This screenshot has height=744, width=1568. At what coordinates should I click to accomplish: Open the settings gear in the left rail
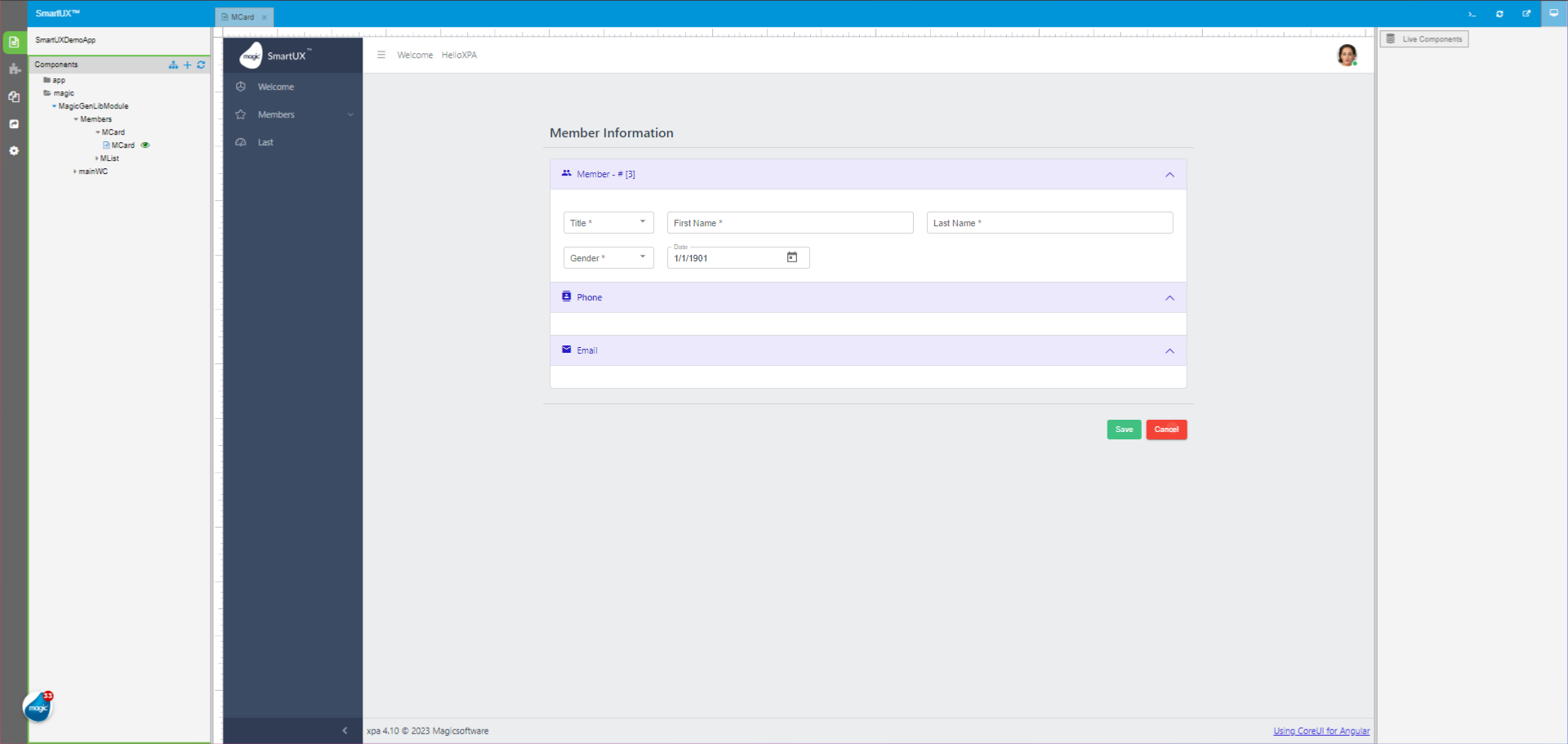click(x=14, y=150)
